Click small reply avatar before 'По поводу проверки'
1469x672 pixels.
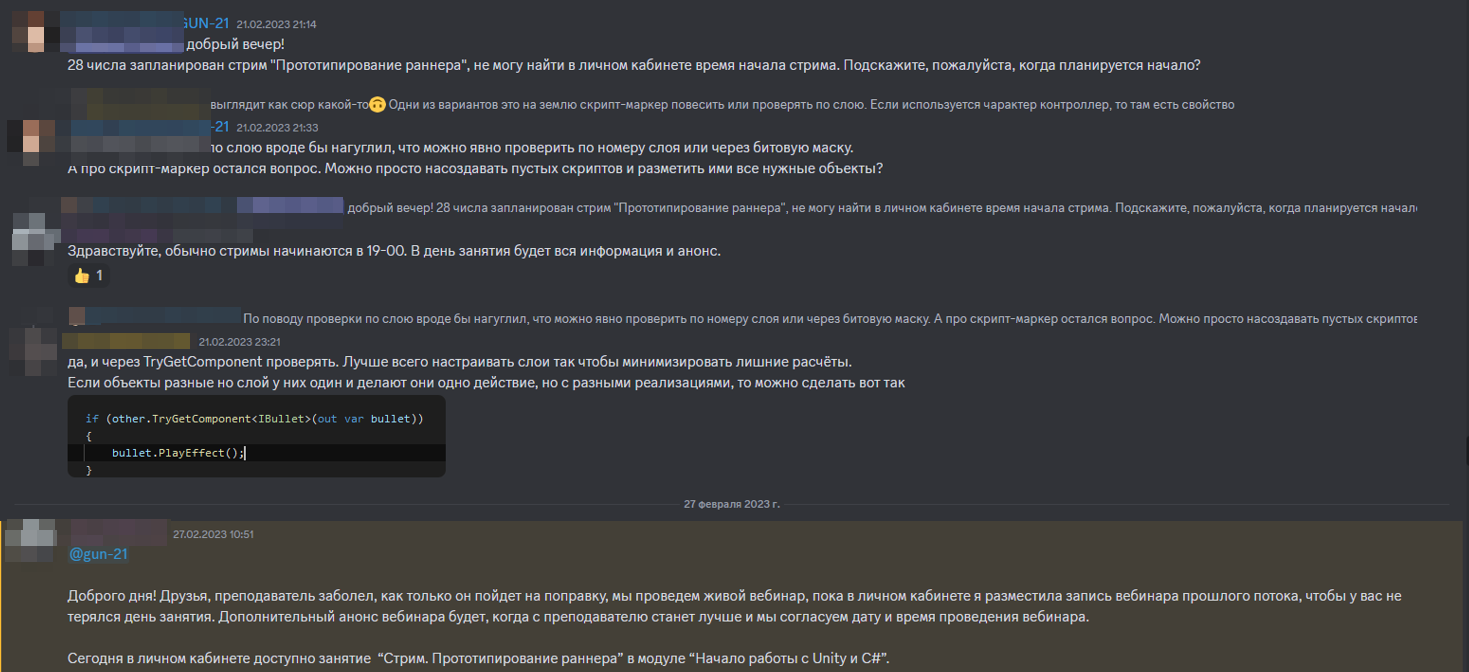76,318
